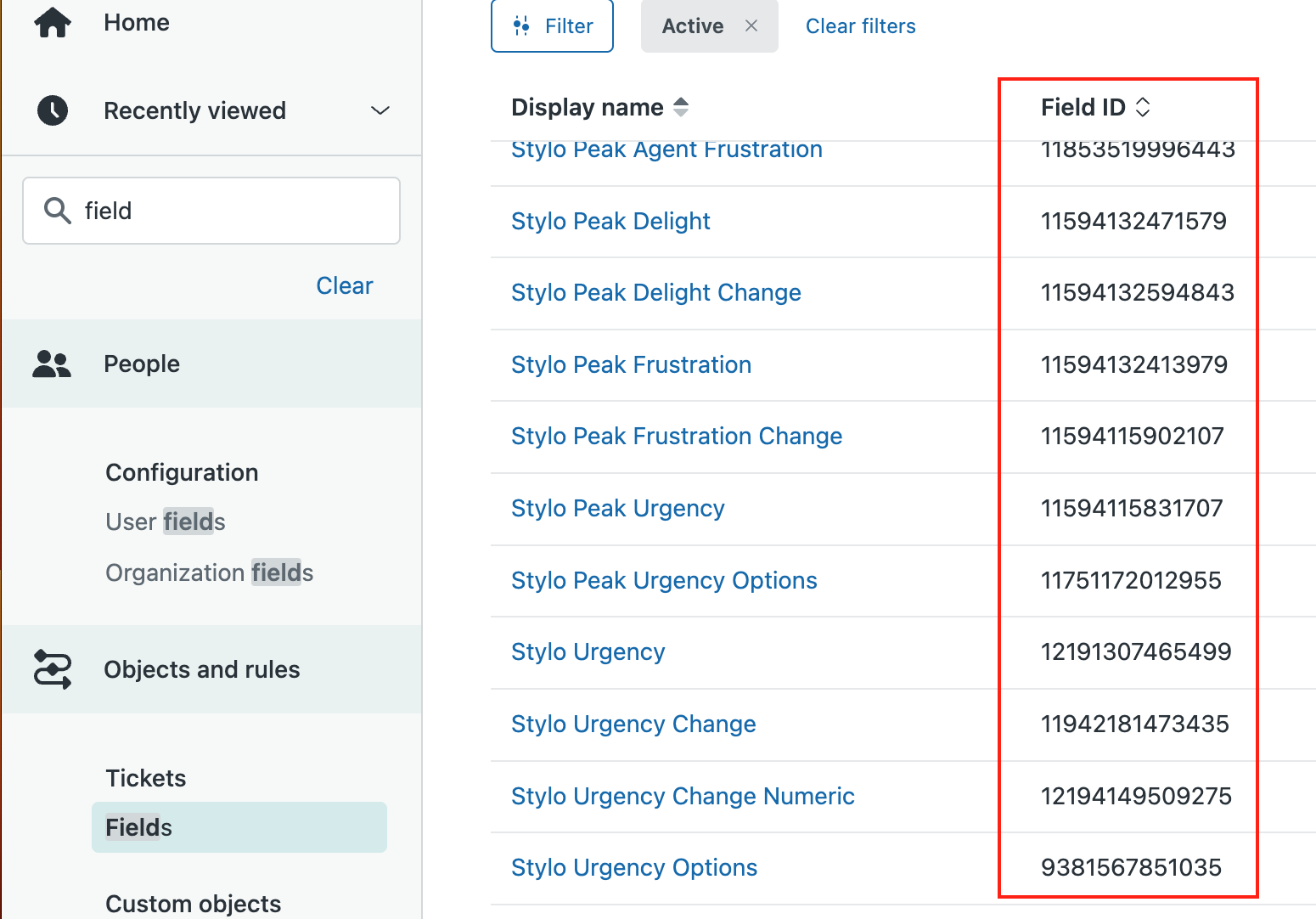The width and height of the screenshot is (1316, 919).
Task: Click the search magnifier icon
Action: (57, 211)
